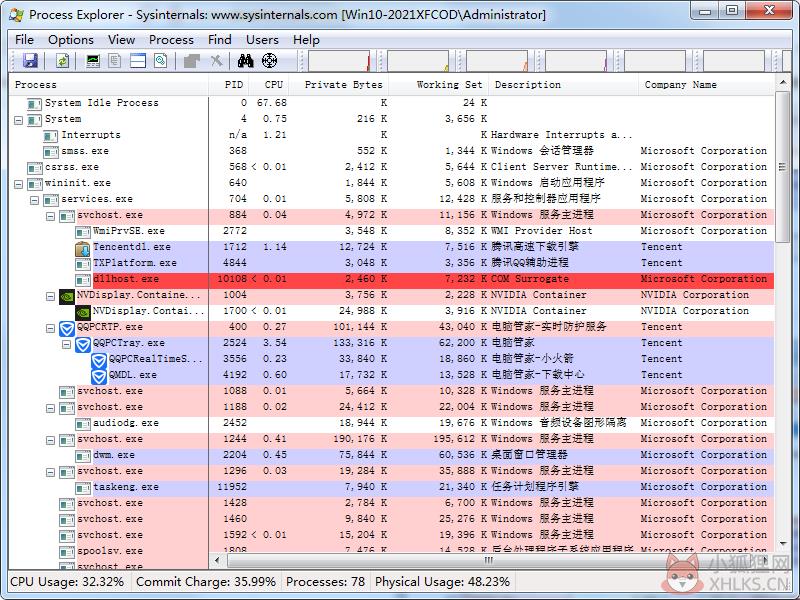Collapse the svchost.exe PID 1244 node
800x600 pixels.
pos(51,440)
